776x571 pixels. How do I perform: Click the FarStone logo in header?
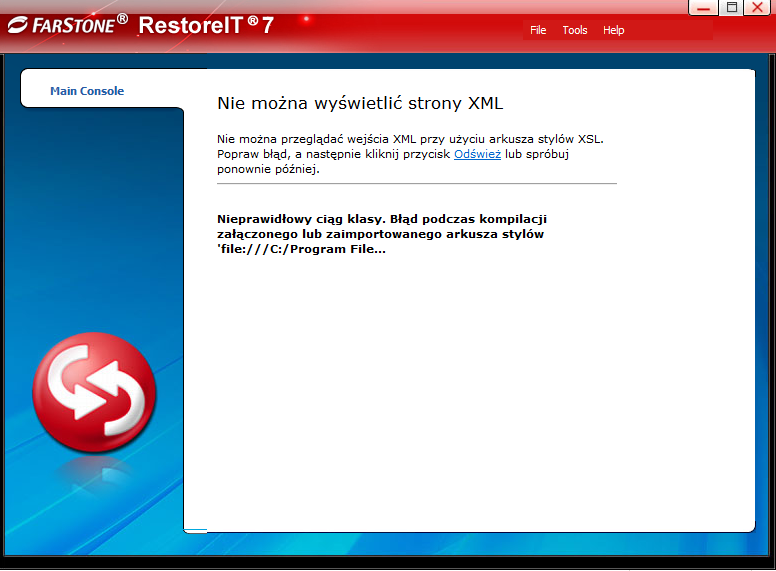coord(68,25)
